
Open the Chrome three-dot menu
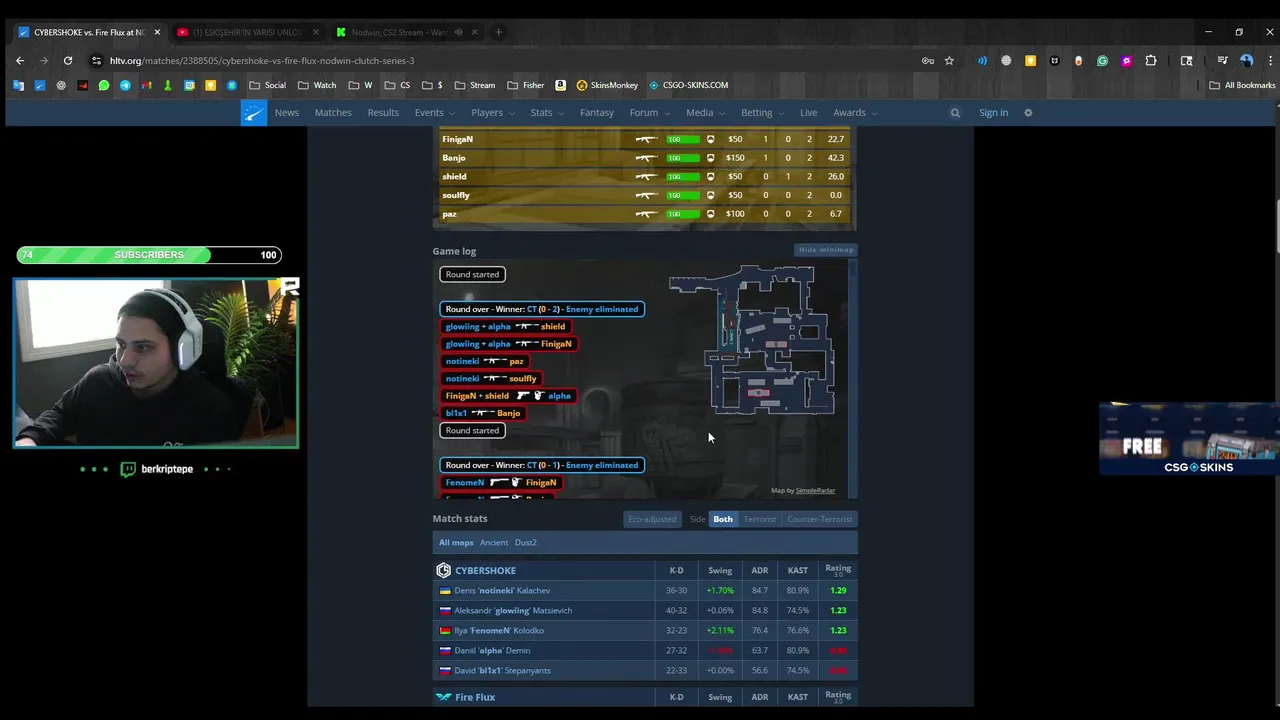[x=1270, y=61]
